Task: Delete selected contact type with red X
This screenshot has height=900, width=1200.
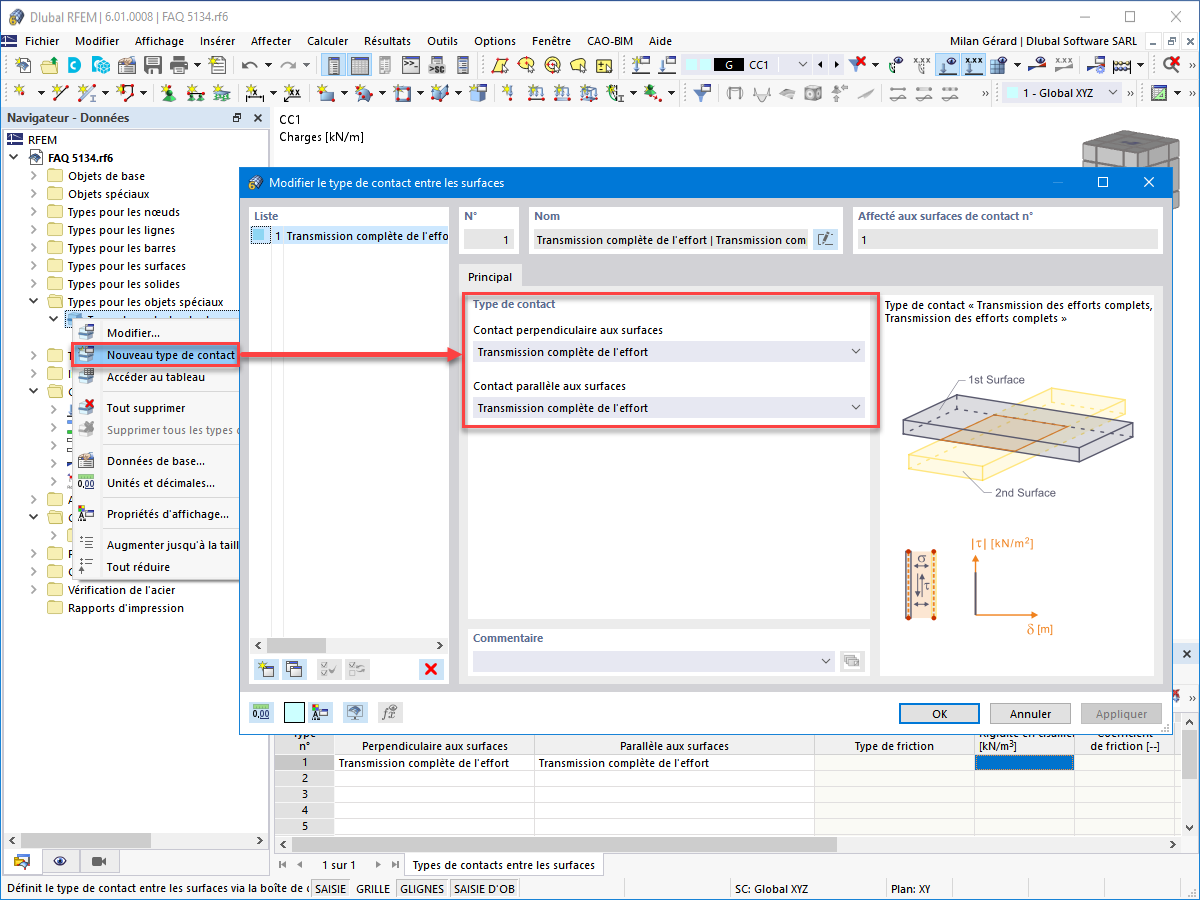Action: (431, 669)
